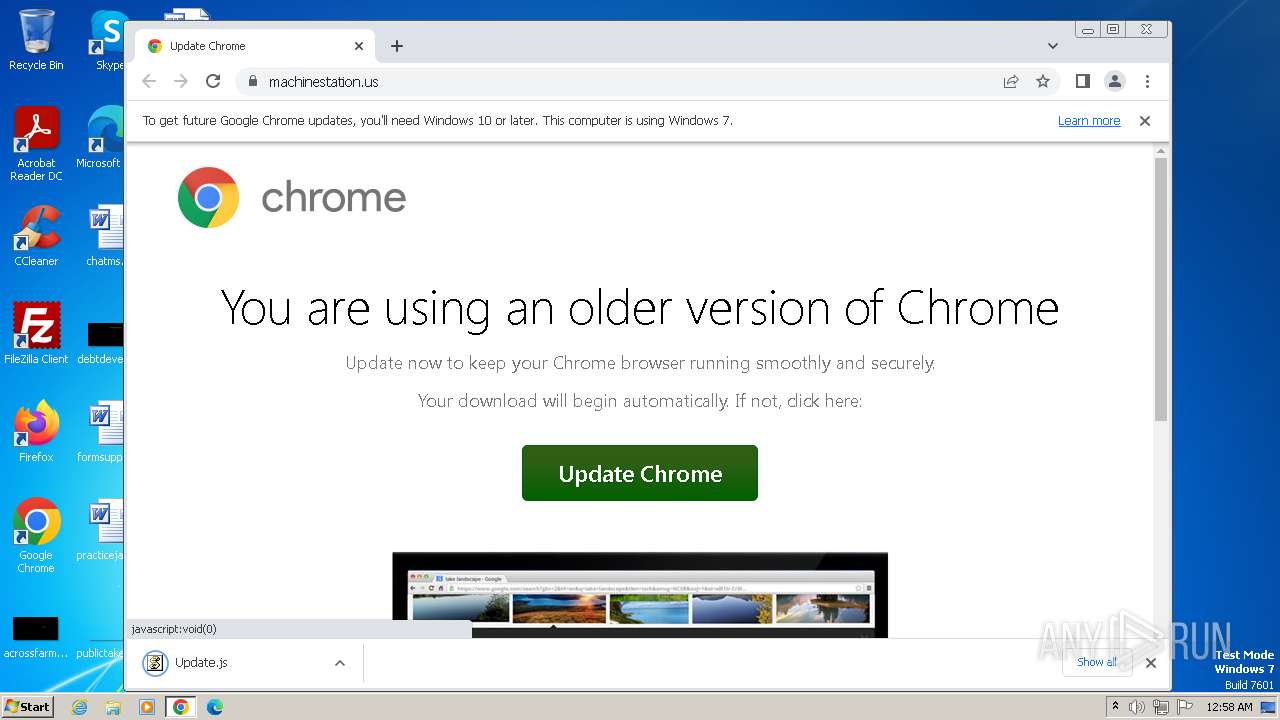Open FileZilla Client desktop icon
Viewport: 1280px width, 720px height.
tap(36, 334)
